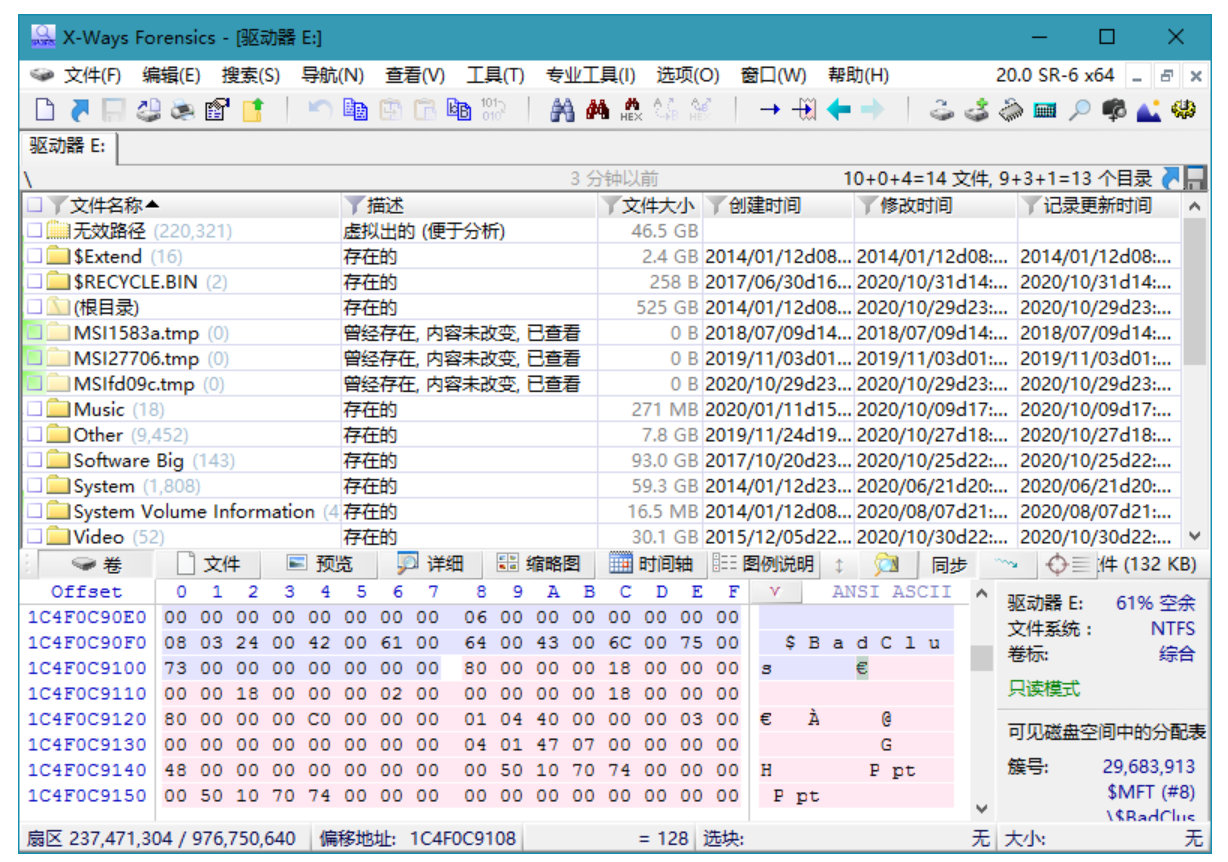This screenshot has height=862, width=1228.
Task: Click offset row 1C4F0C9100
Action: click(x=86, y=668)
